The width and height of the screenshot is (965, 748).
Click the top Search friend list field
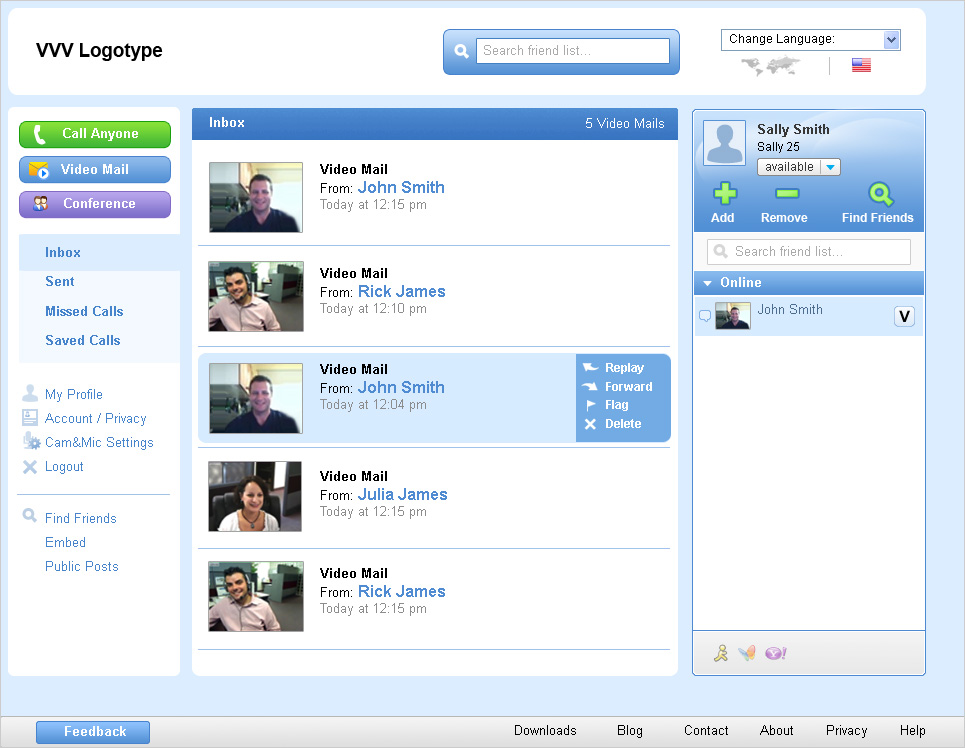pyautogui.click(x=572, y=51)
